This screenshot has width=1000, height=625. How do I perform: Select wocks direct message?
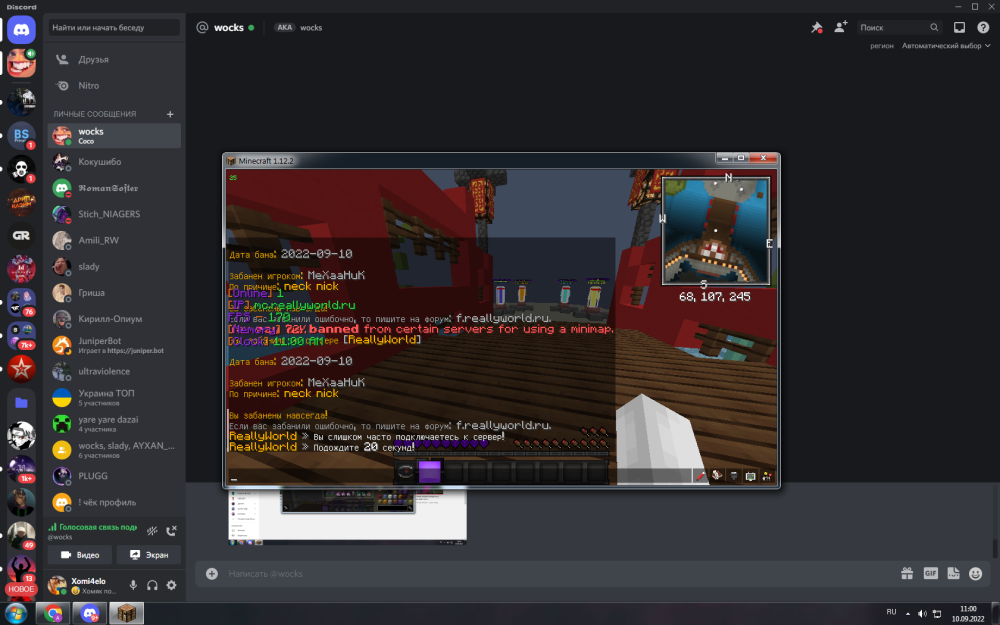[x=114, y=135]
